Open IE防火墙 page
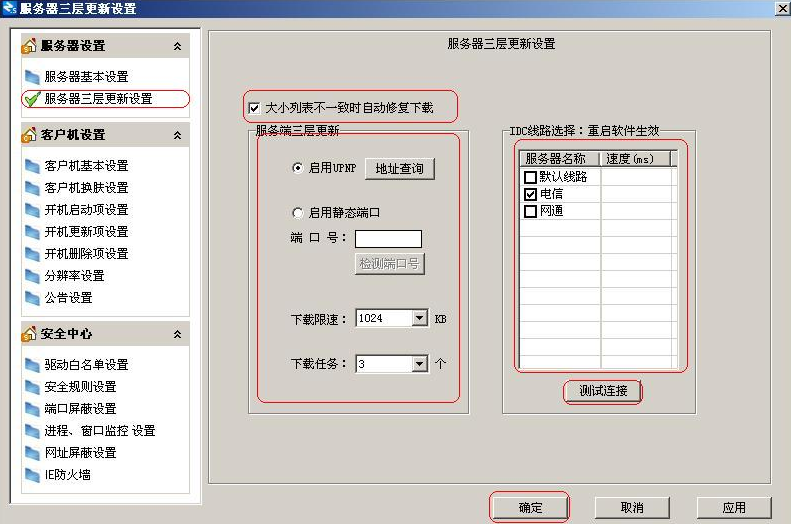Image resolution: width=791 pixels, height=524 pixels. [68, 475]
